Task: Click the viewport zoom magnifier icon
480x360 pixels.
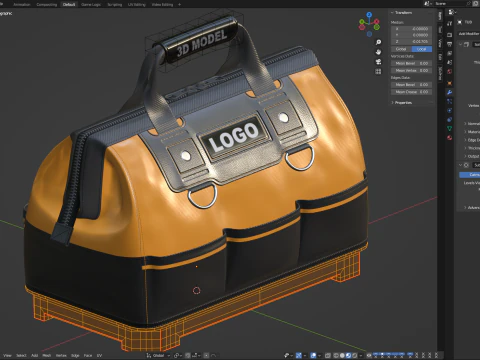Action: pos(378,42)
